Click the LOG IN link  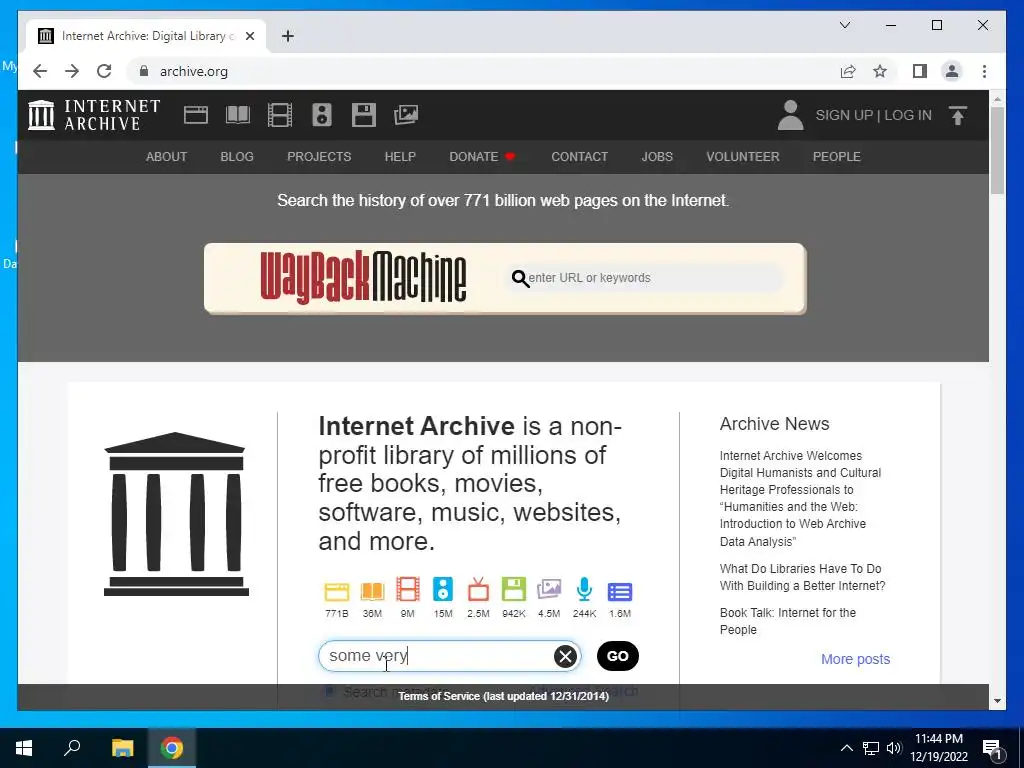(908, 115)
